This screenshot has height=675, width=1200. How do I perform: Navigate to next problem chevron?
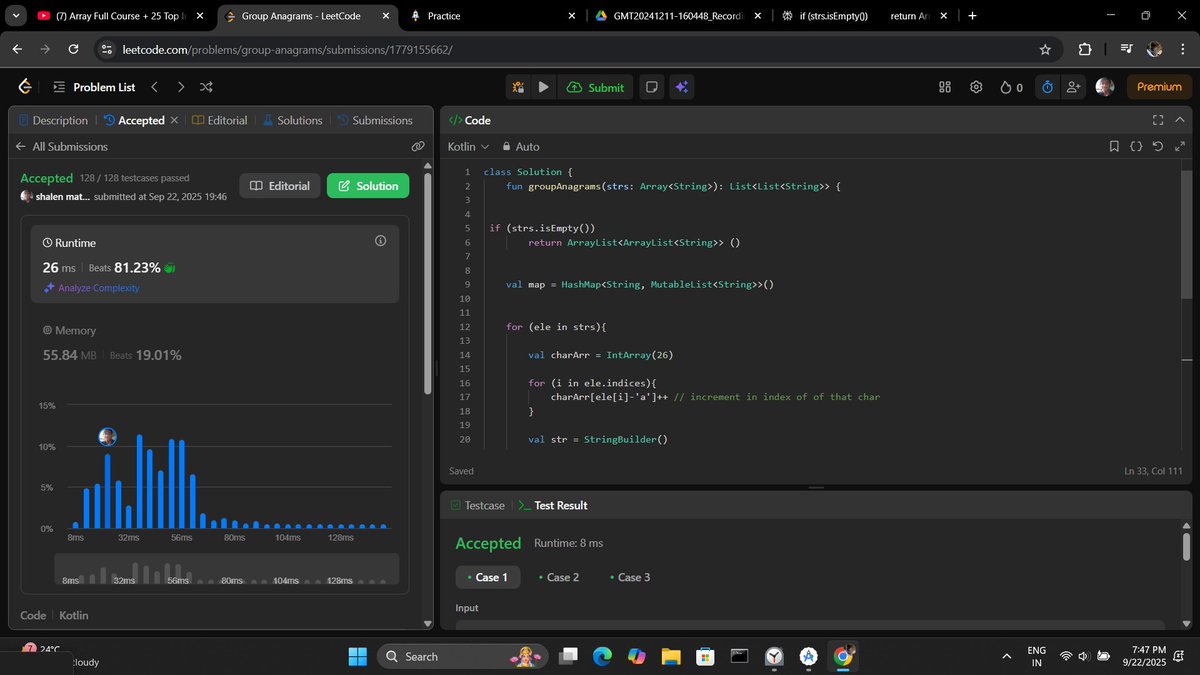(x=181, y=87)
